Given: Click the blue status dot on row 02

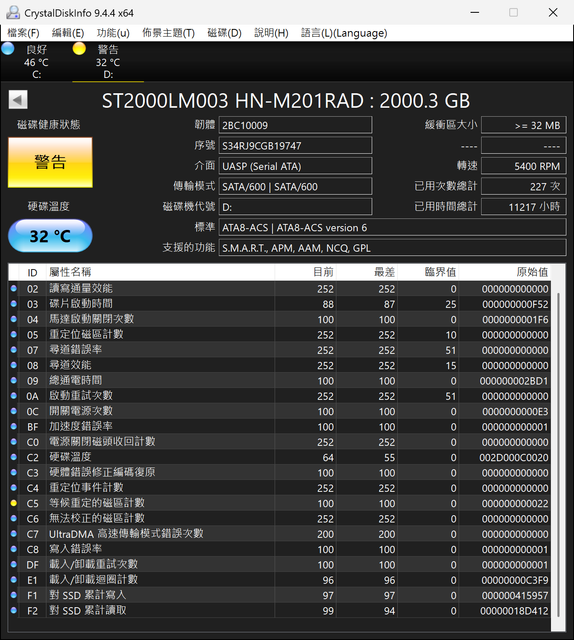Looking at the screenshot, I should pyautogui.click(x=13, y=289).
